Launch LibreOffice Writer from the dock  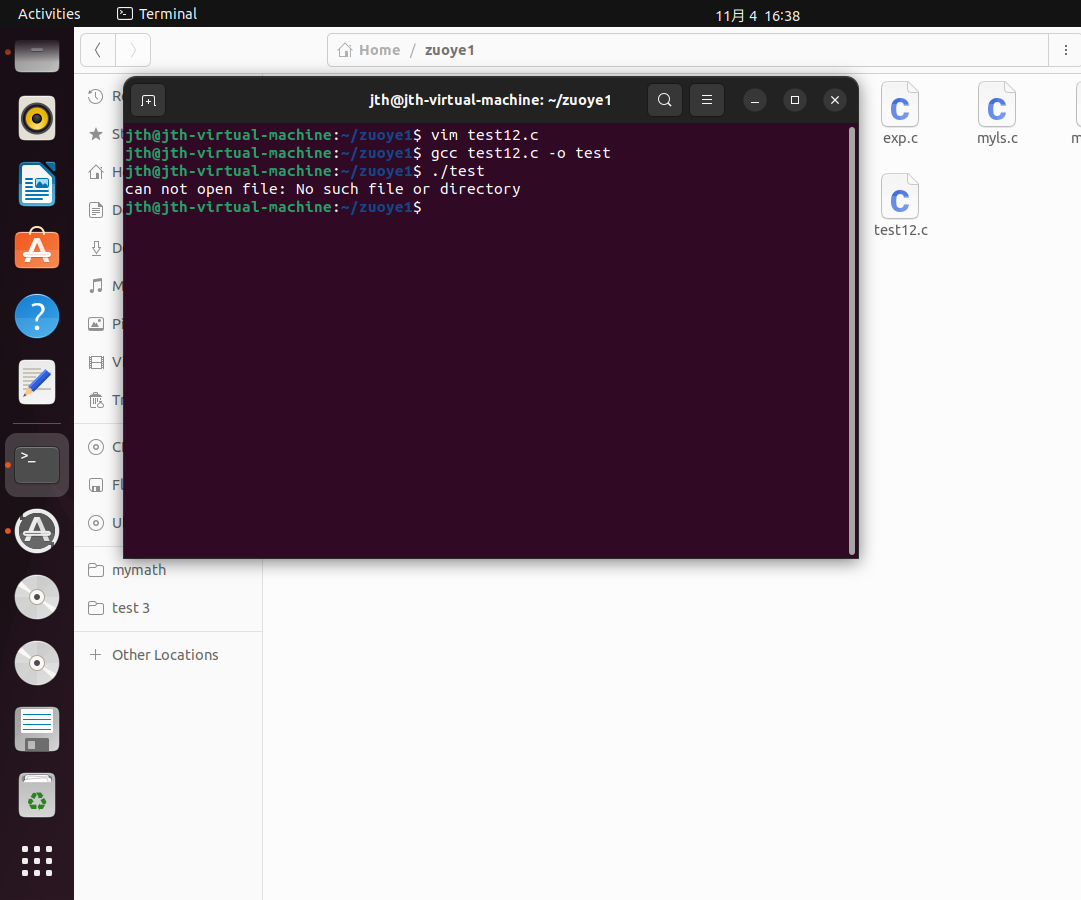(37, 184)
